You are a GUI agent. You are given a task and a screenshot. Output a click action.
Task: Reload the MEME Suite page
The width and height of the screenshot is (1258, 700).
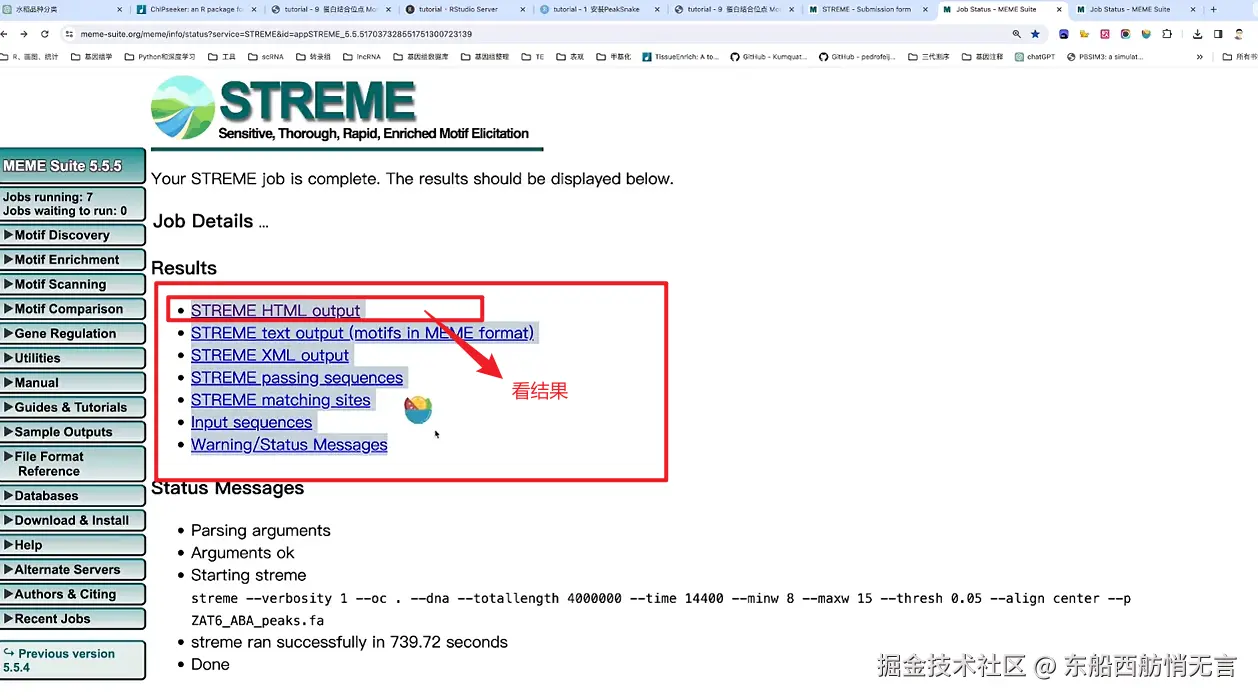[x=45, y=34]
